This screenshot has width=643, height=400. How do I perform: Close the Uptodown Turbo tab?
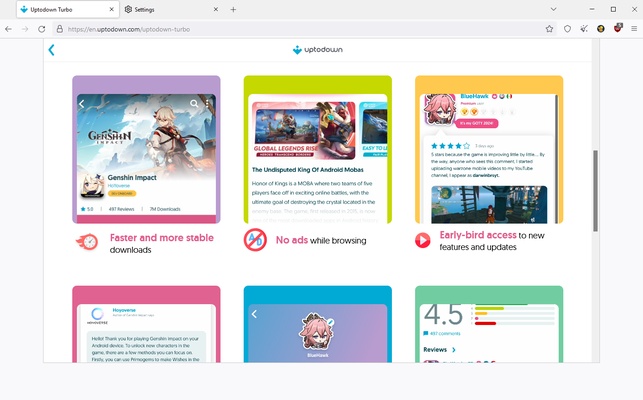point(111,9)
